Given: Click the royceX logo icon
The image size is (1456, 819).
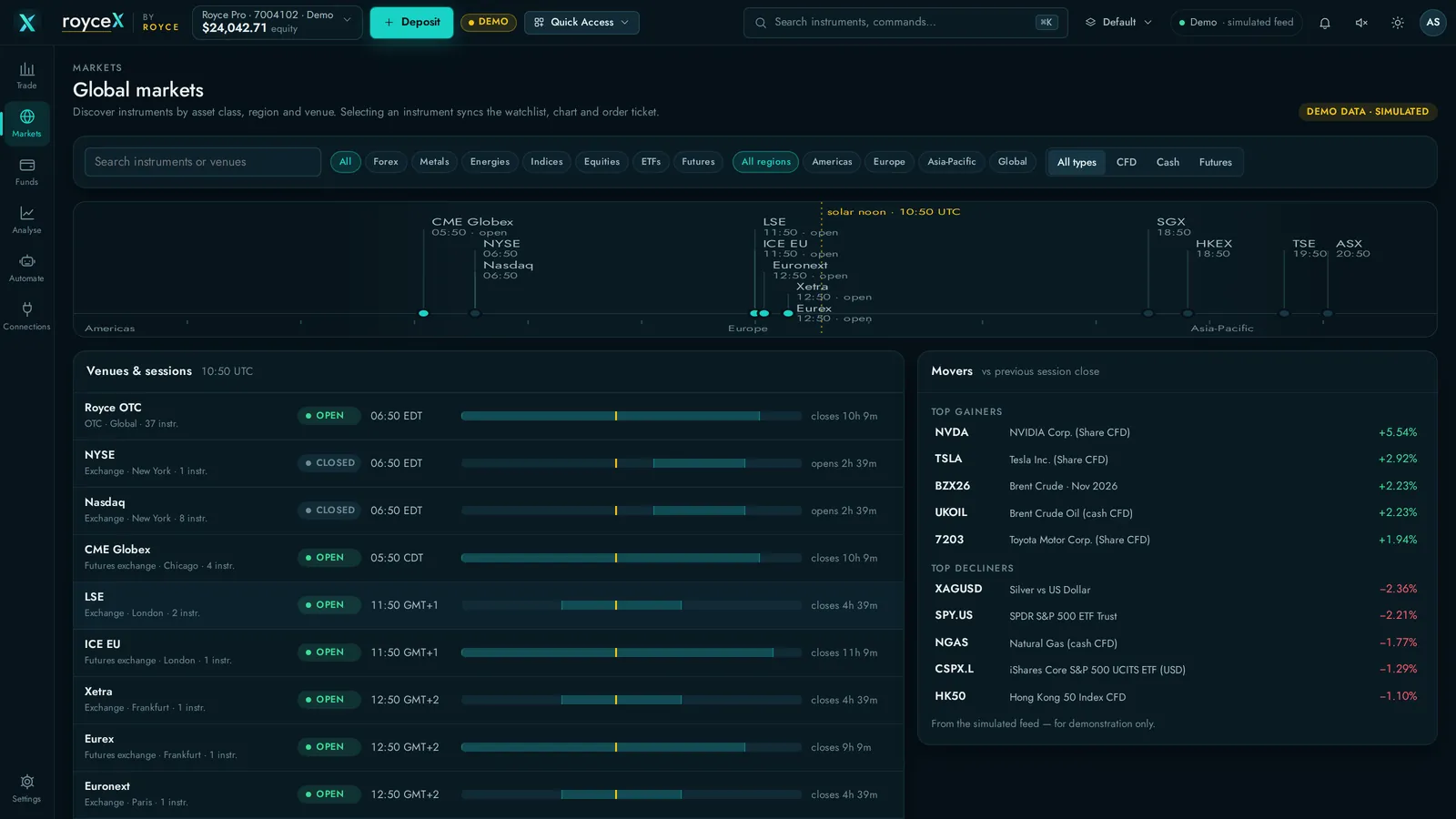Looking at the screenshot, I should [x=27, y=22].
